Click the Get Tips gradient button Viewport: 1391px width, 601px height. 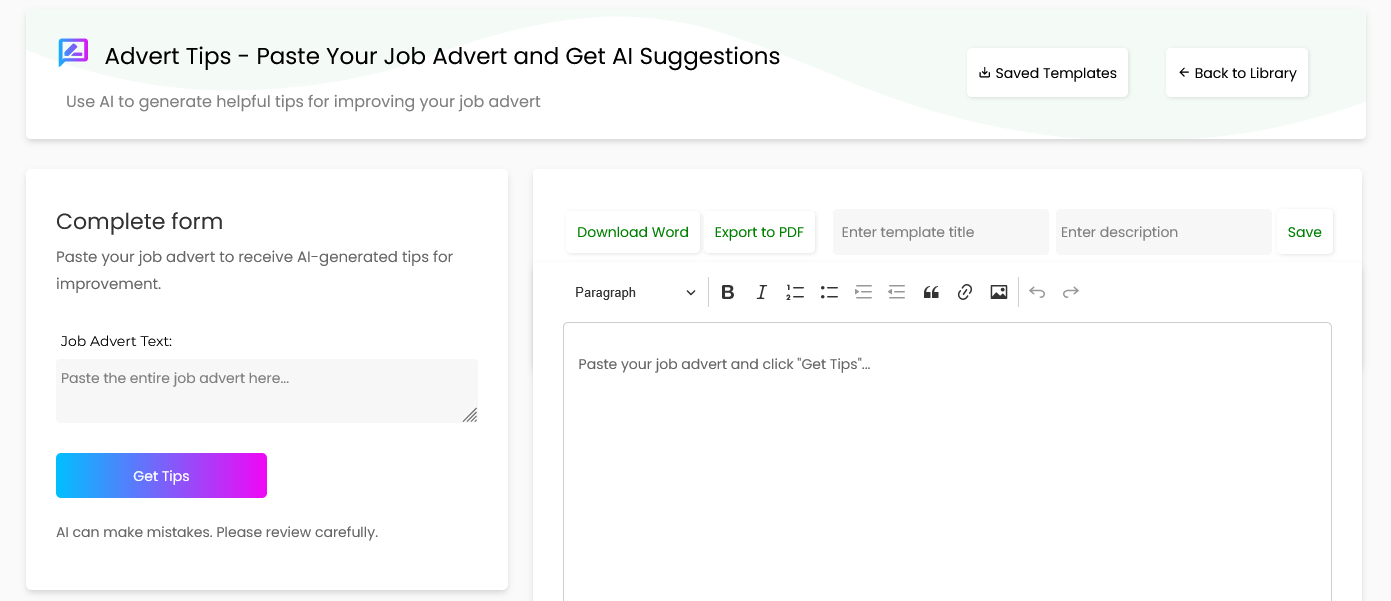pyautogui.click(x=161, y=476)
